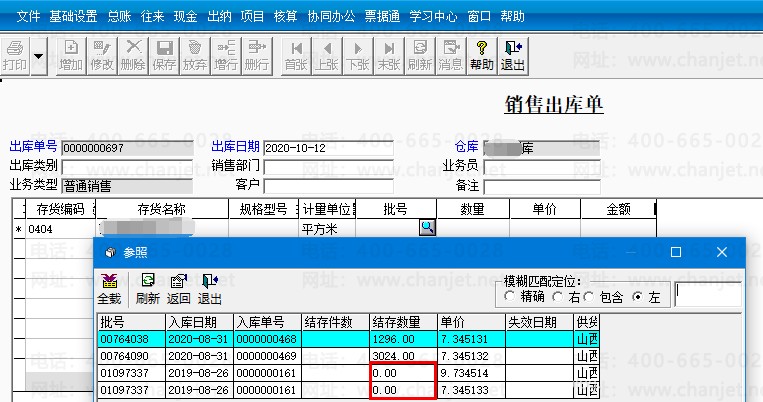The image size is (763, 402).
Task: Select the 右 right match radio button
Action: (x=558, y=296)
